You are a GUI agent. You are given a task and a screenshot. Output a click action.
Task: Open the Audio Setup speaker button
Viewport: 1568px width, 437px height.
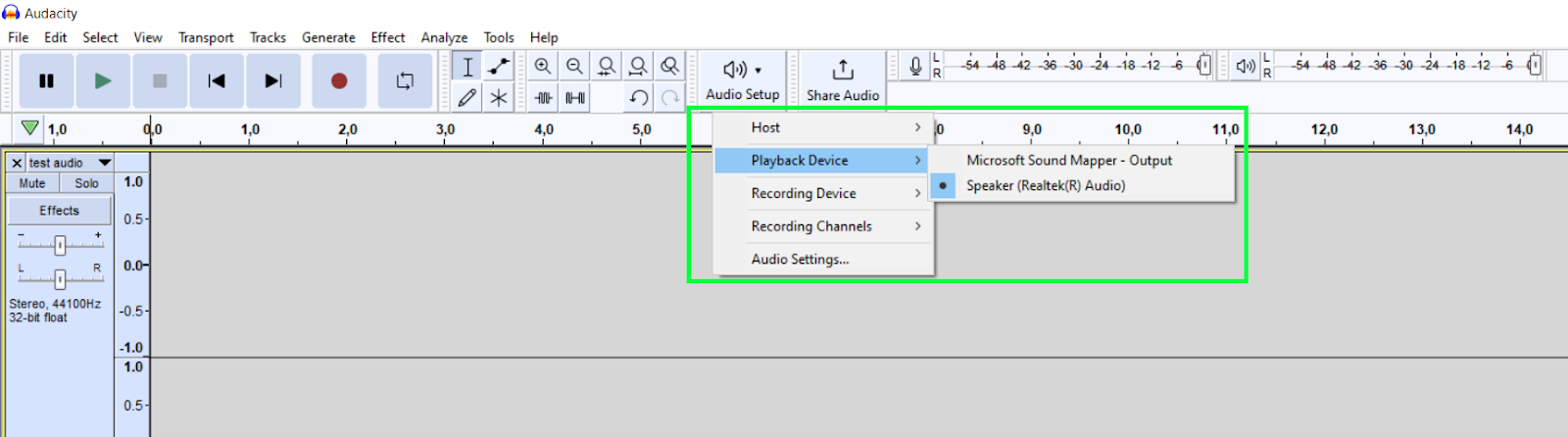(x=743, y=79)
